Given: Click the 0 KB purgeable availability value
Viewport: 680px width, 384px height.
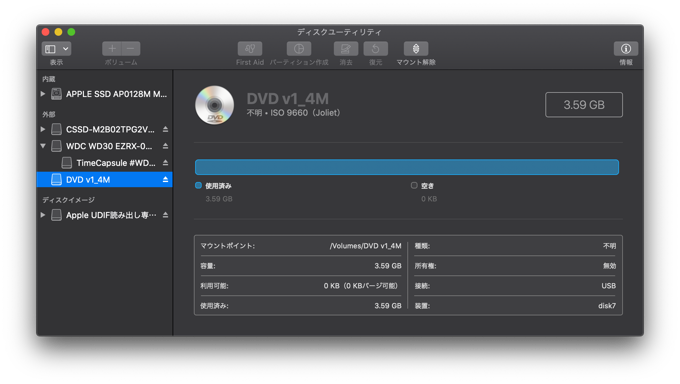Looking at the screenshot, I should pos(360,286).
